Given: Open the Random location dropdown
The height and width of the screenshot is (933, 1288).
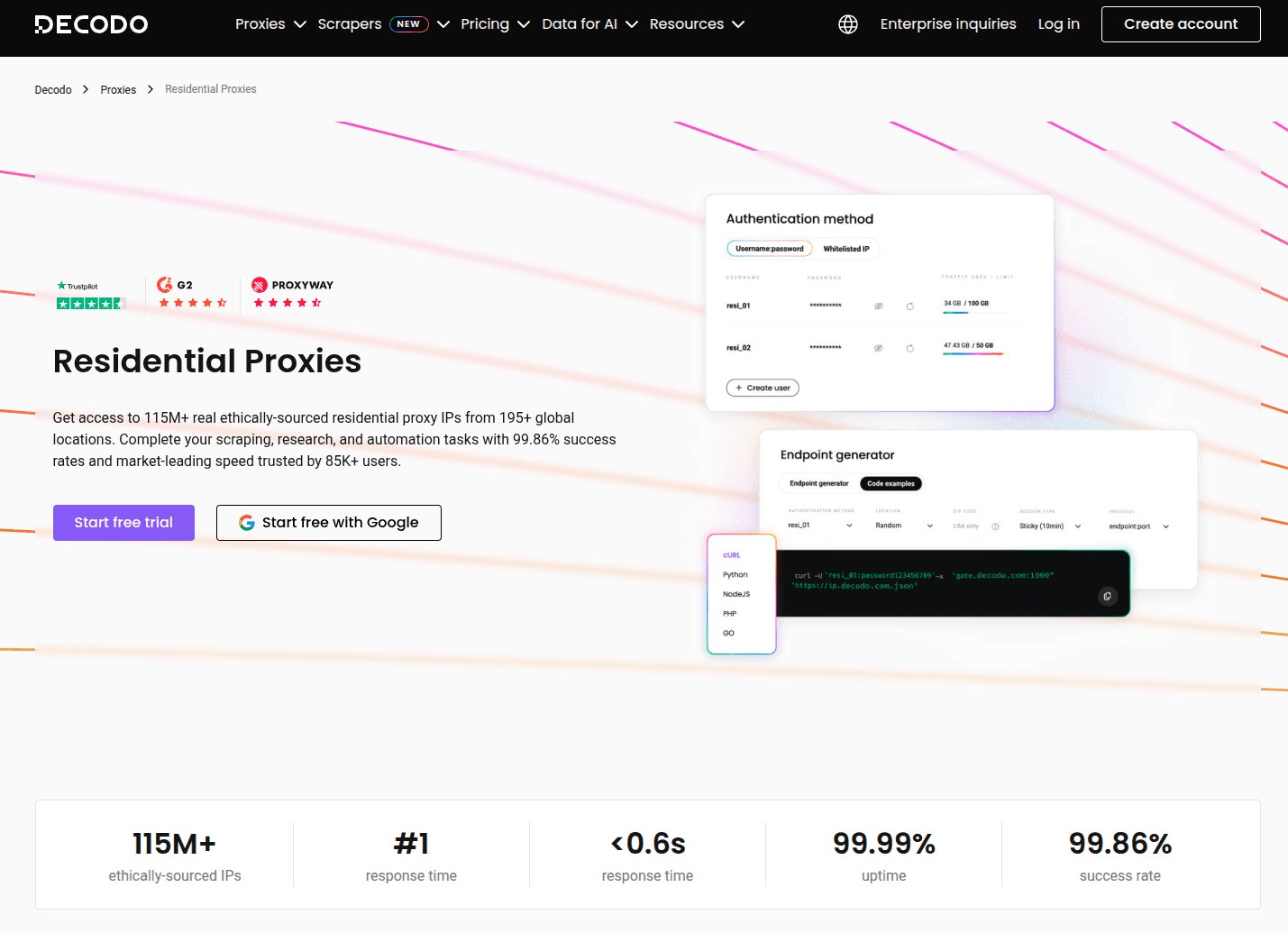Looking at the screenshot, I should [x=905, y=526].
